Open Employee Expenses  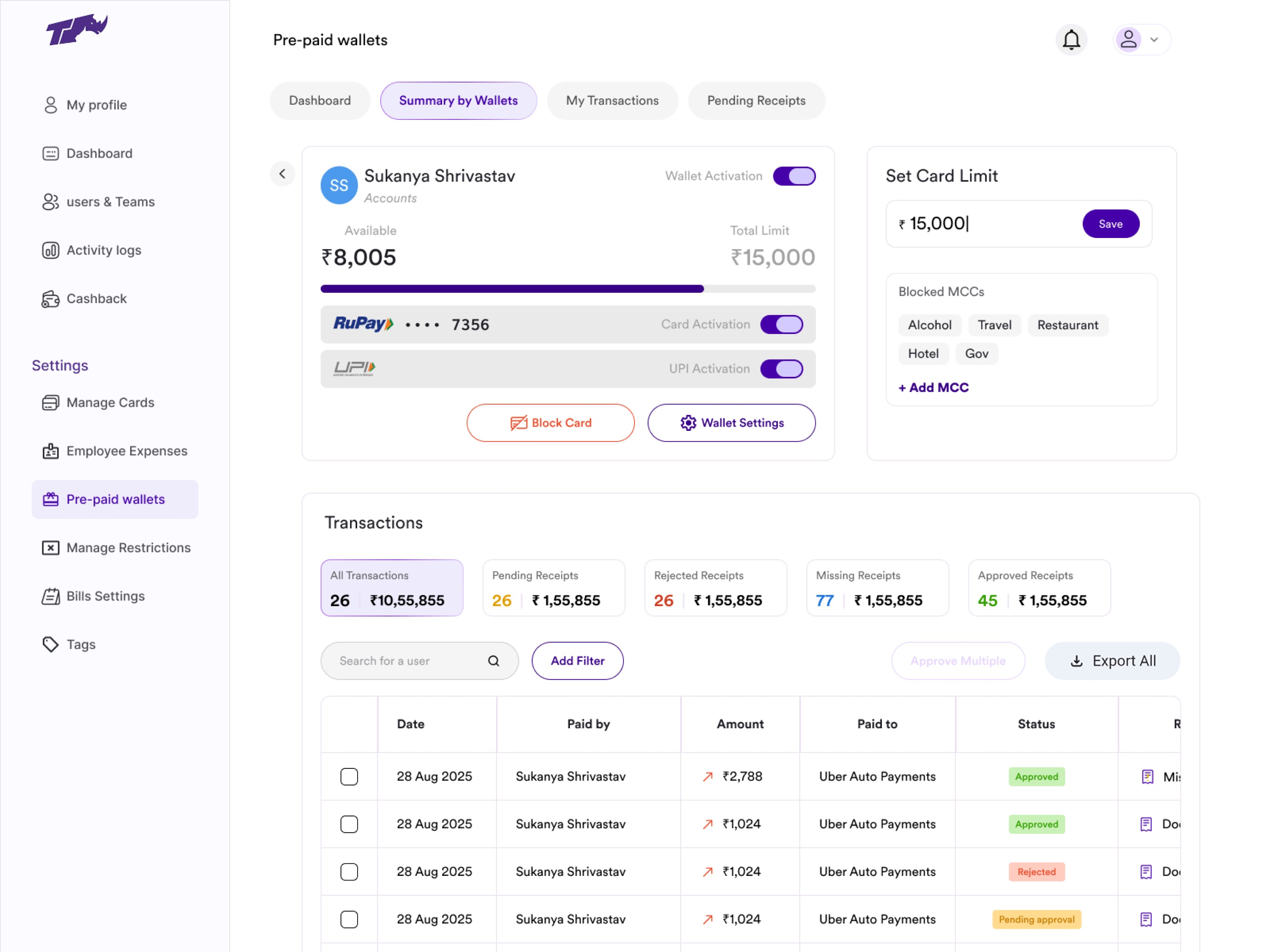[115, 451]
